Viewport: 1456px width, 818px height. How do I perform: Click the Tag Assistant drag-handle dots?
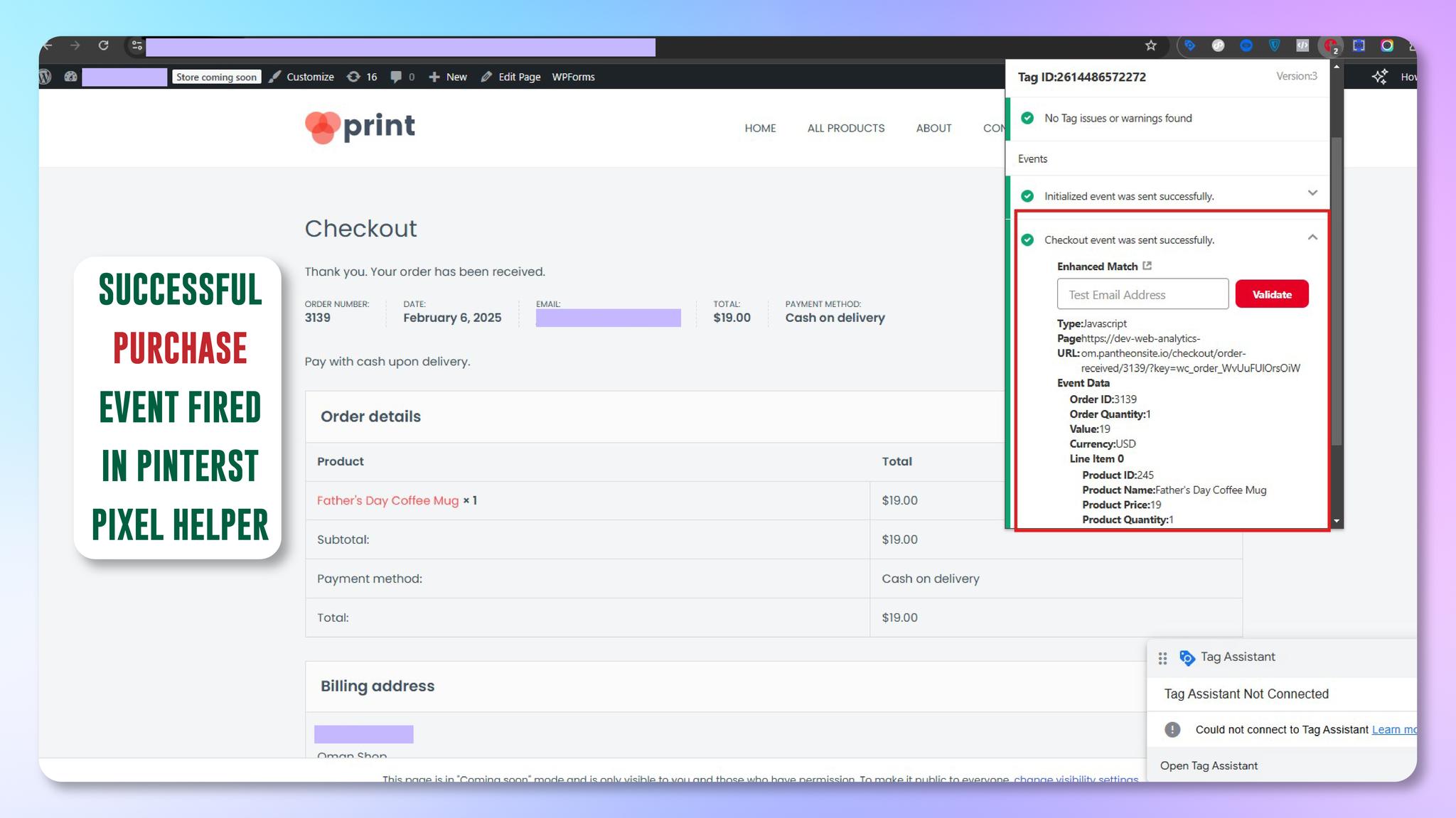pos(1162,658)
